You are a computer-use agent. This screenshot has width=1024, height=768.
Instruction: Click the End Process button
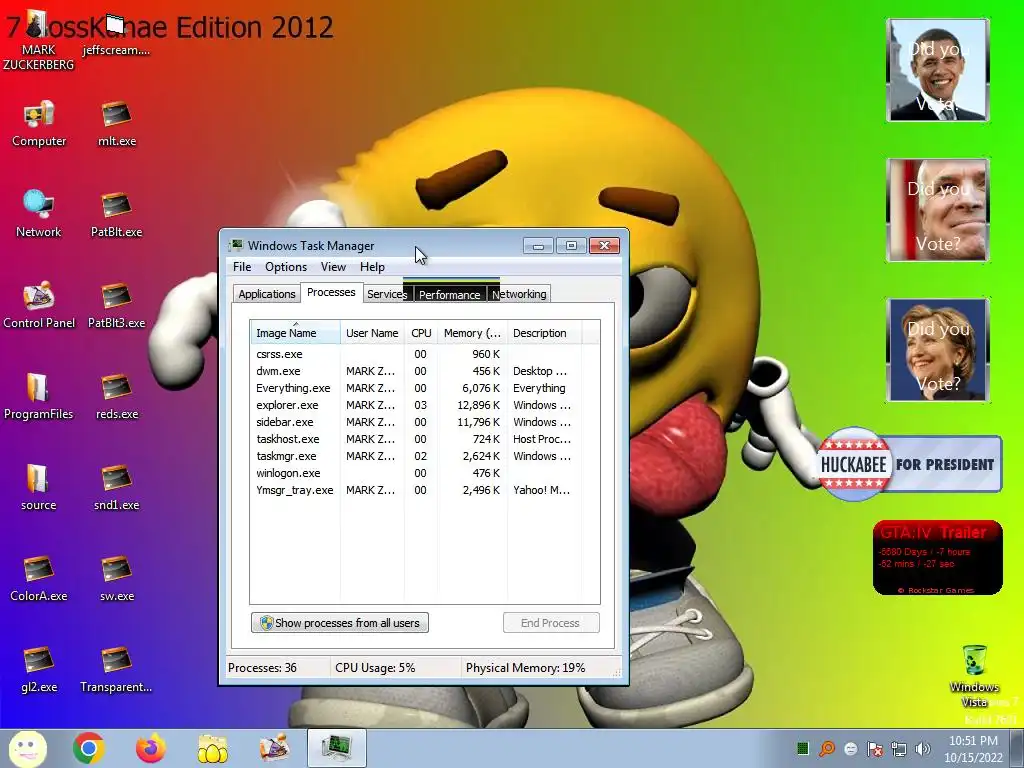point(551,622)
